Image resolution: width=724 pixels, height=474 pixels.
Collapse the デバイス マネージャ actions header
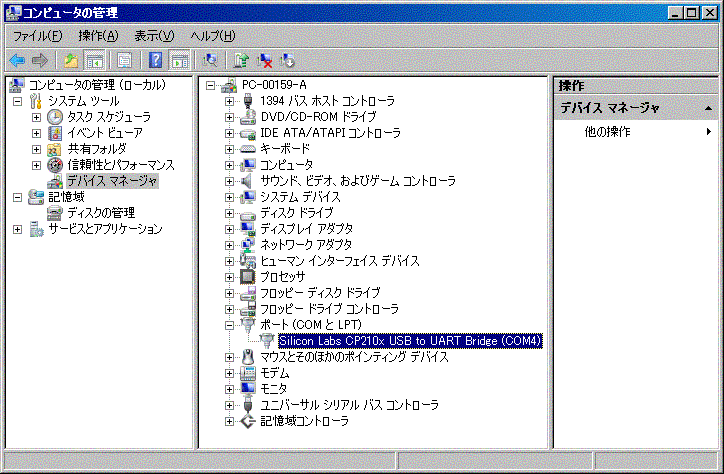click(x=708, y=108)
